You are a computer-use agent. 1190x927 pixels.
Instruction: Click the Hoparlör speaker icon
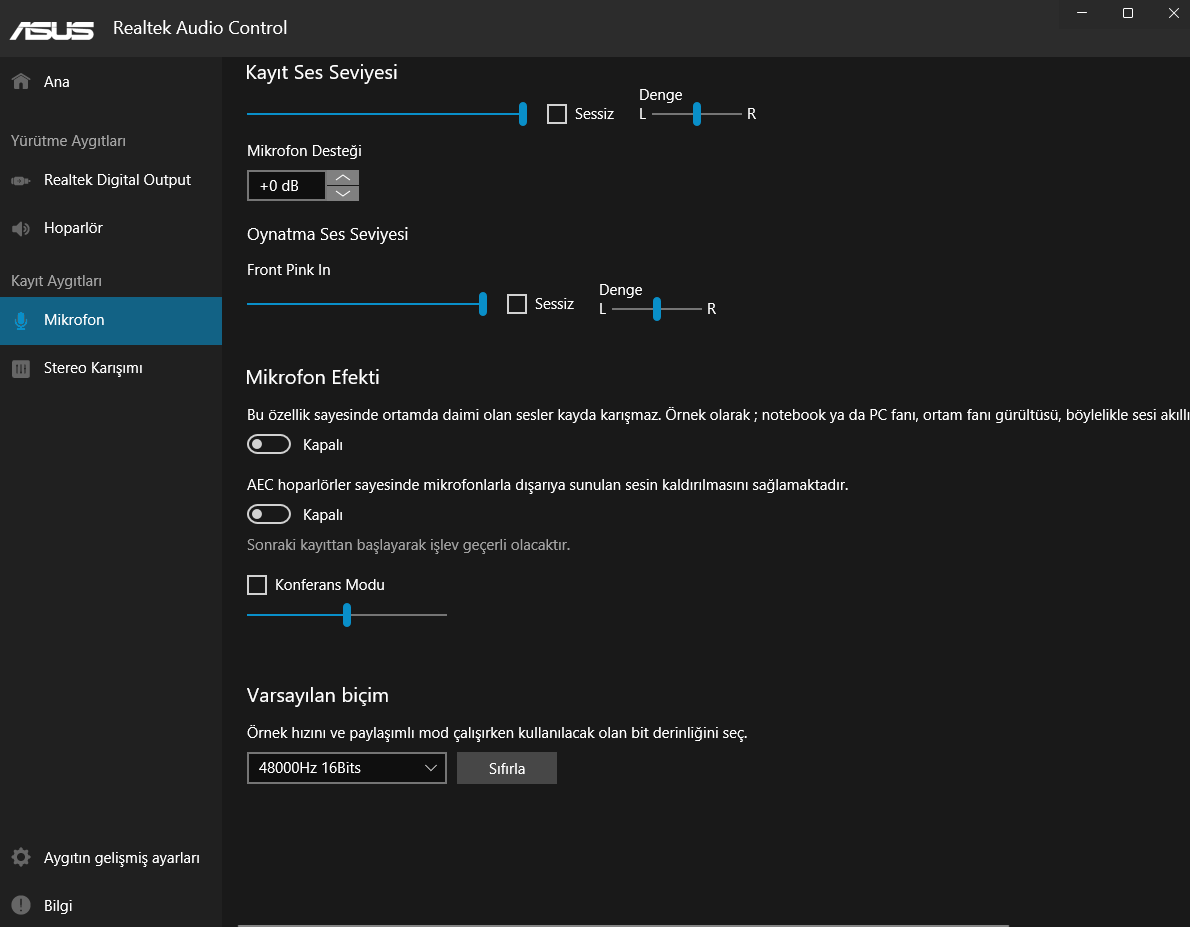[x=20, y=229]
